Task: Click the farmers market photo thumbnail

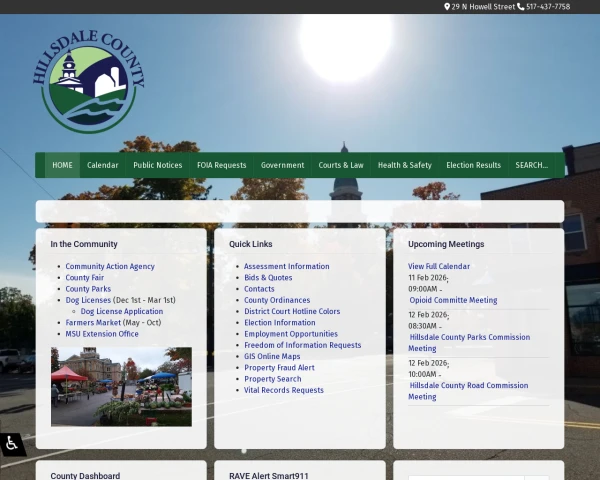Action: click(121, 387)
